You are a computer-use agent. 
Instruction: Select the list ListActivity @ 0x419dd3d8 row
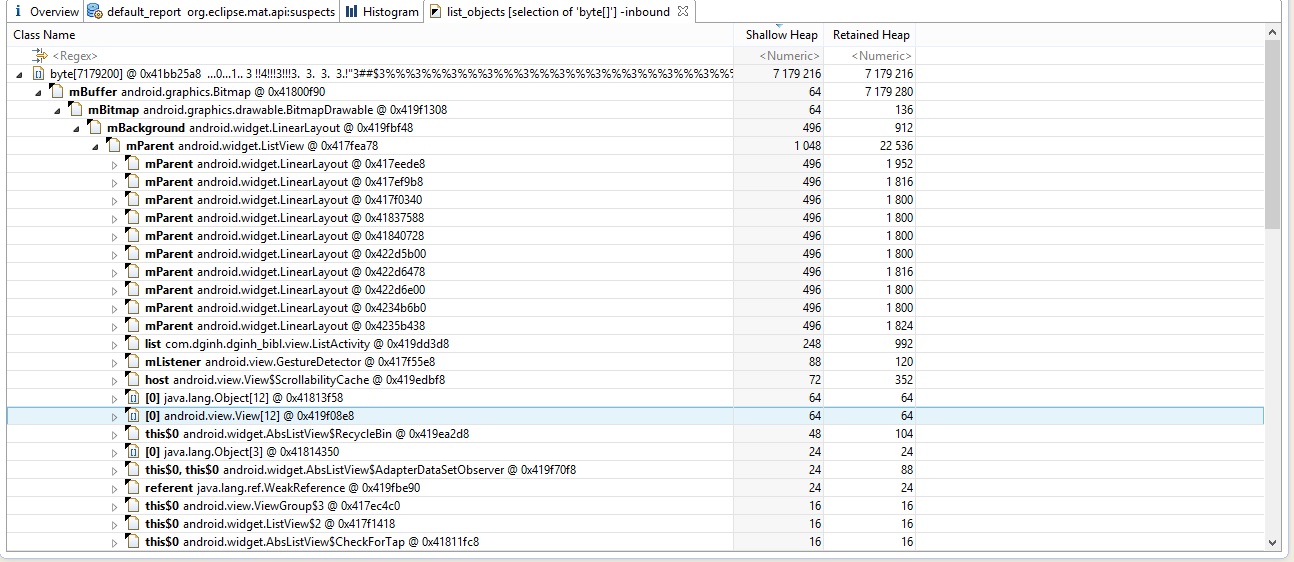tap(635, 344)
